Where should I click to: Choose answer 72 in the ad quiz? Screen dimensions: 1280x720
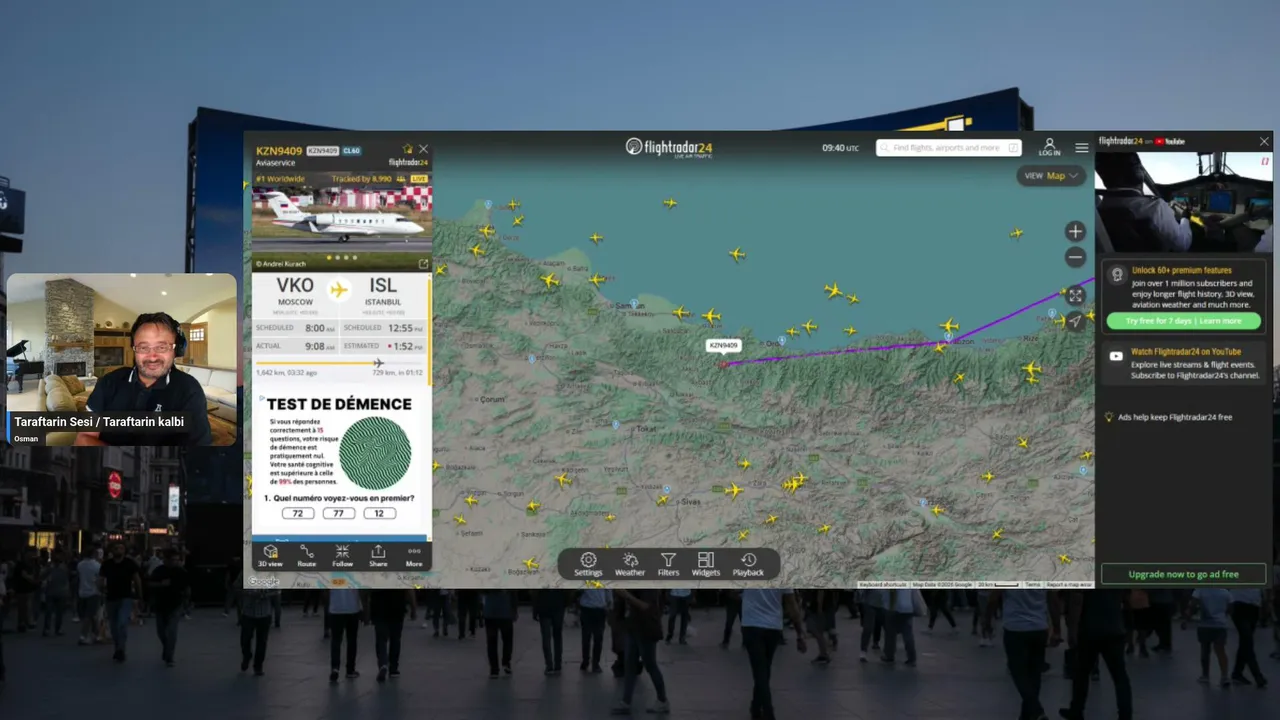click(297, 513)
